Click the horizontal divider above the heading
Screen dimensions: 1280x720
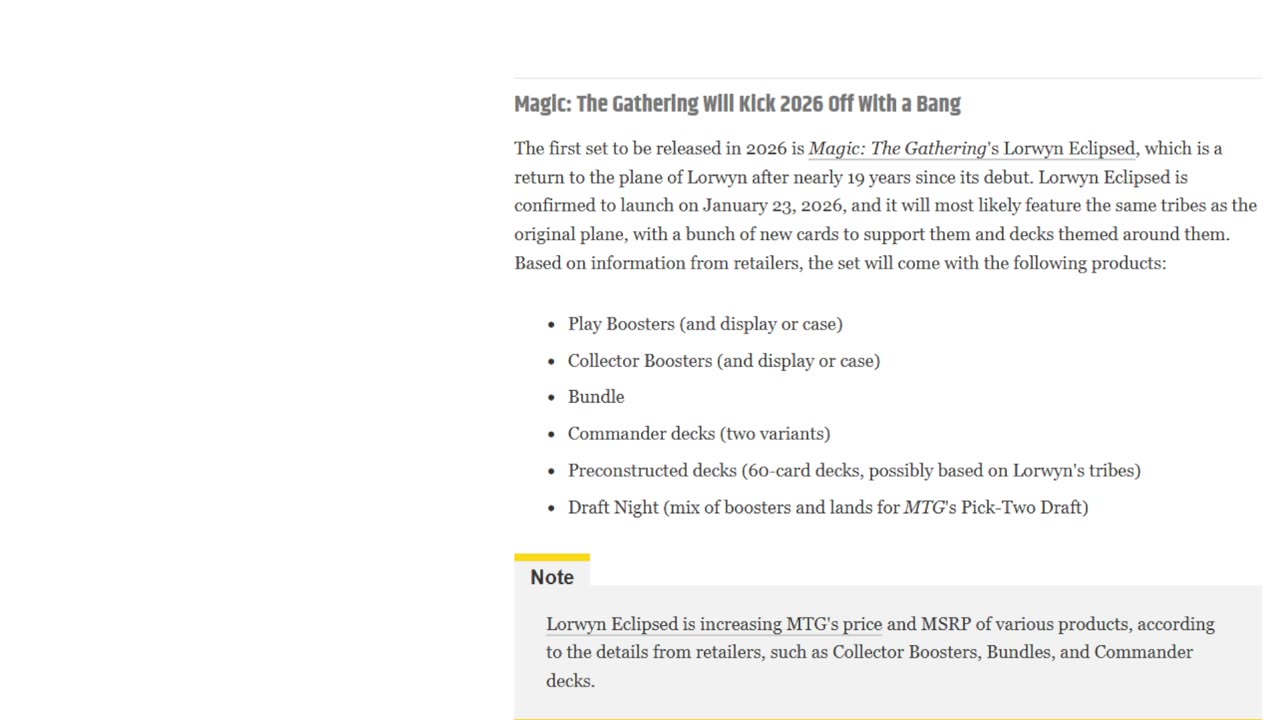(888, 78)
